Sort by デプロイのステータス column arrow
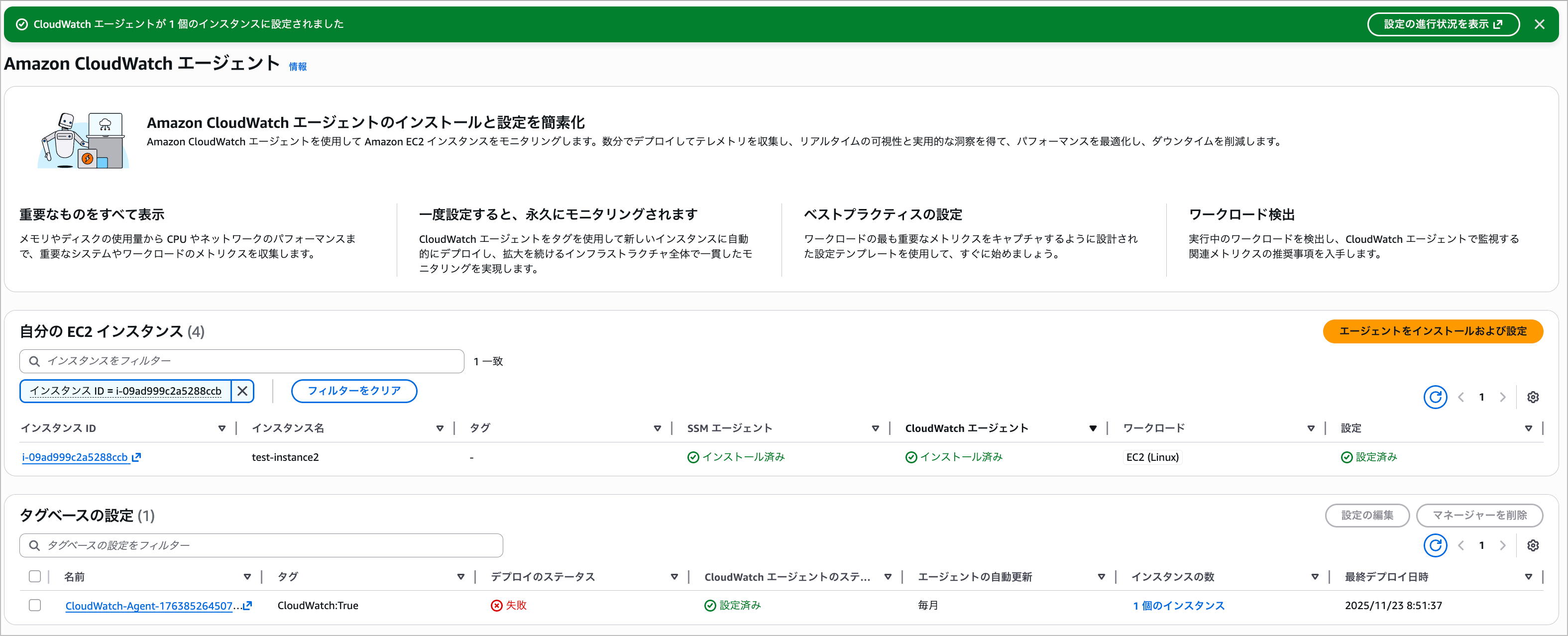The width and height of the screenshot is (1568, 636). [674, 577]
